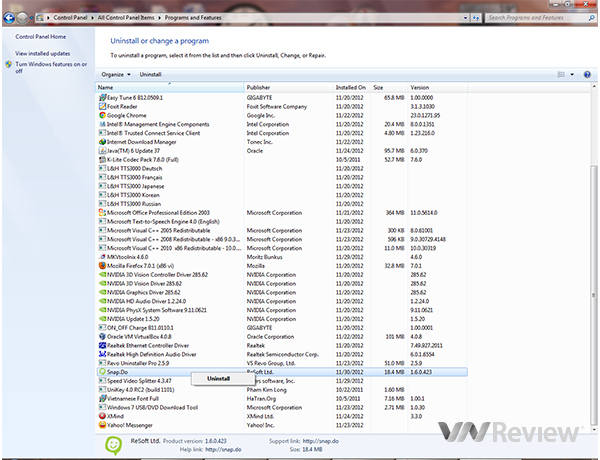Image resolution: width=600 pixels, height=460 pixels.
Task: Click the scrollbar up arrow
Action: click(x=593, y=87)
